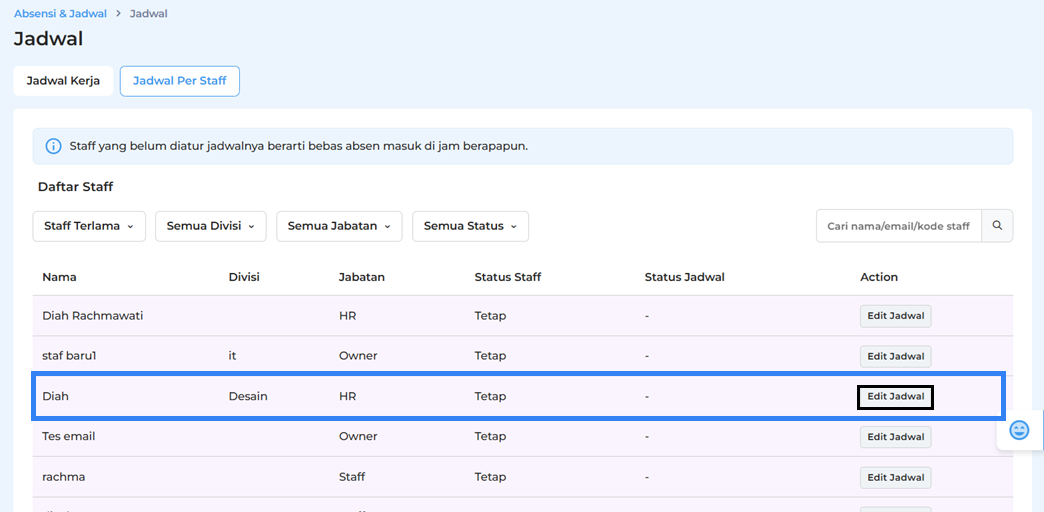Click Edit Jadwal for rachma

point(895,477)
